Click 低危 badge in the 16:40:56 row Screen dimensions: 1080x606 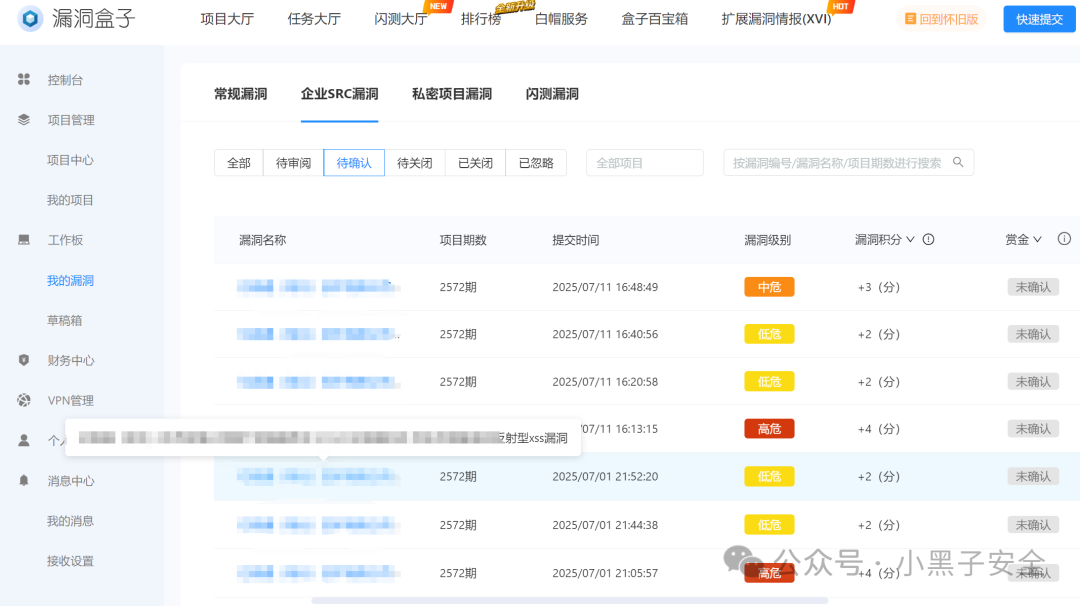click(x=769, y=334)
